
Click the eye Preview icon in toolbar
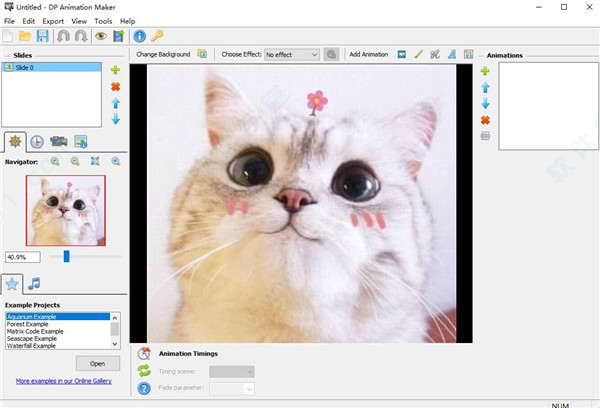click(x=101, y=36)
